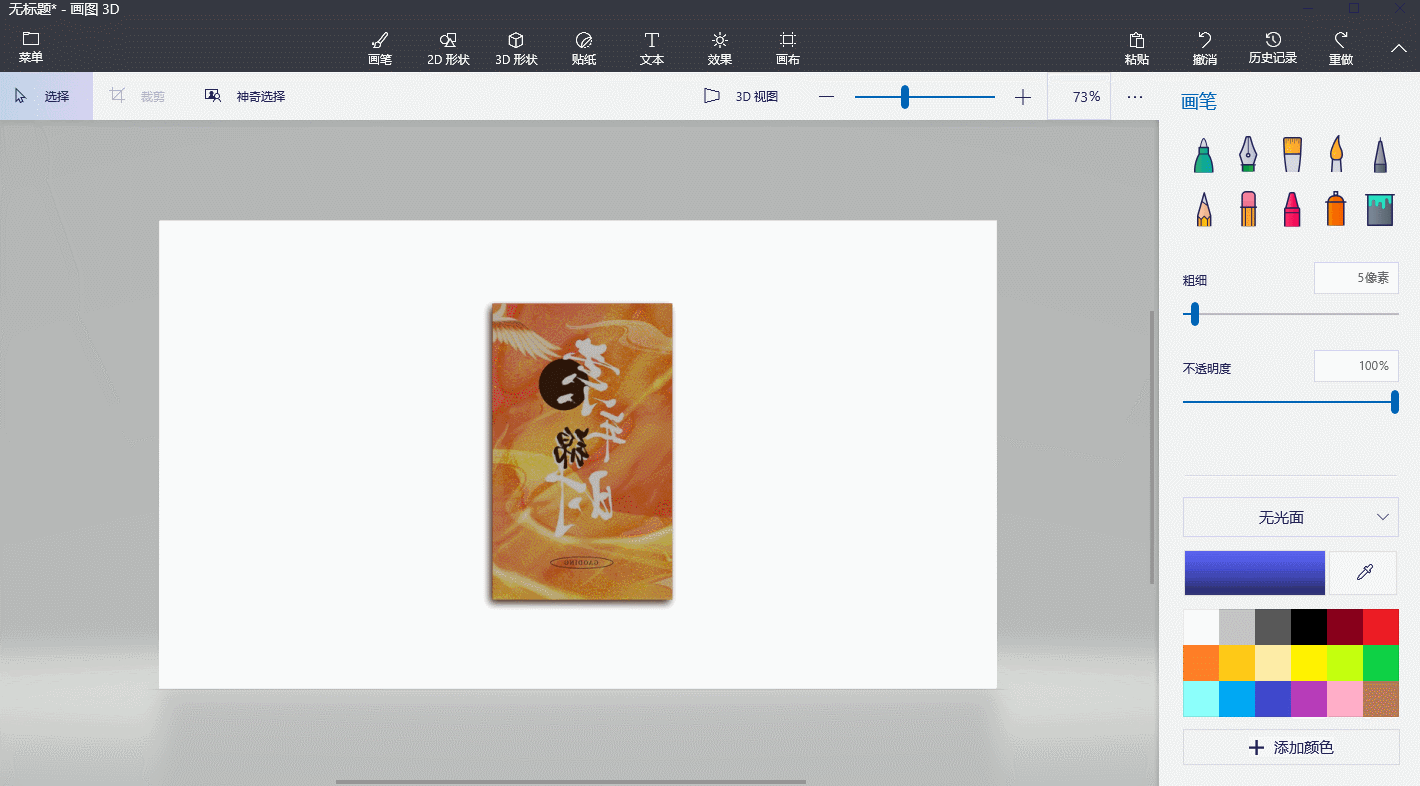
Task: Click the 不透明度 opacity slider handle
Action: [1395, 402]
